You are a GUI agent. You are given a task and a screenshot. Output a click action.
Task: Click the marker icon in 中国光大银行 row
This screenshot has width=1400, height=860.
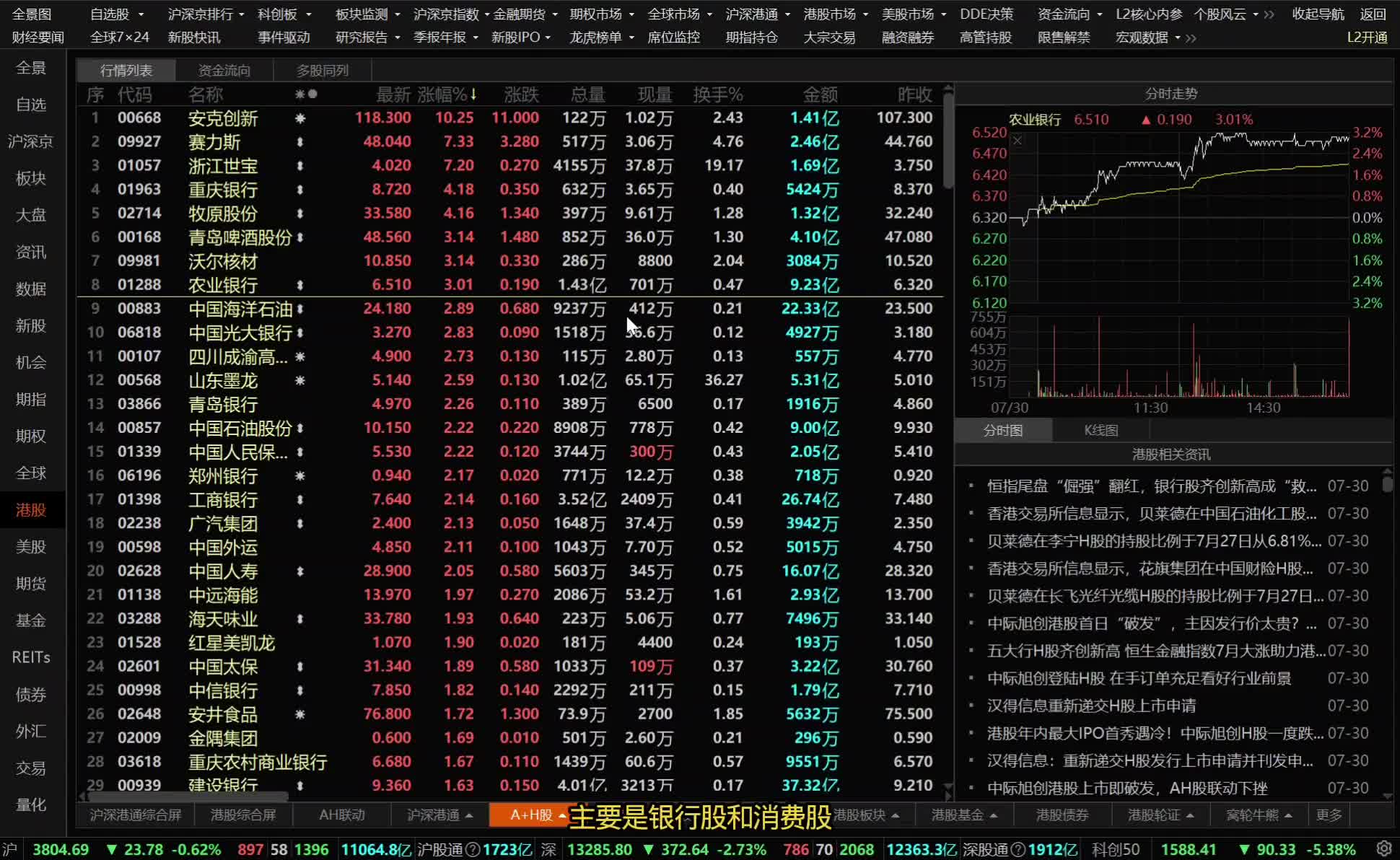pyautogui.click(x=300, y=332)
